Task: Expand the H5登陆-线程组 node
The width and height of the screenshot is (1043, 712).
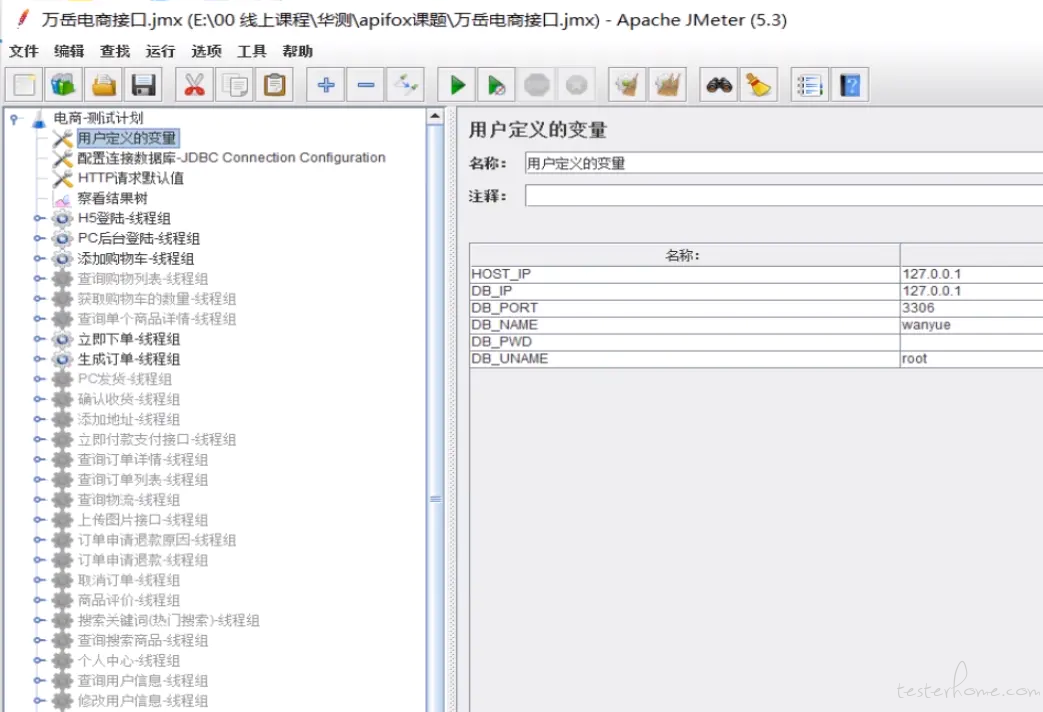Action: 39,218
